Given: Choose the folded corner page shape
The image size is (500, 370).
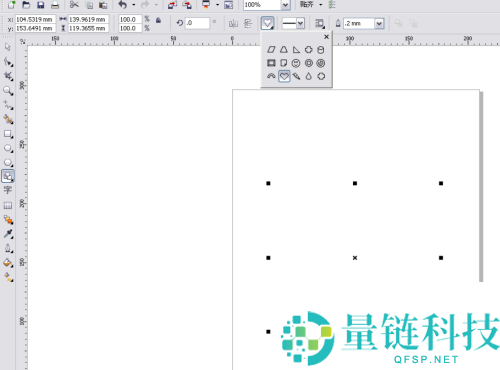Looking at the screenshot, I should 284,63.
